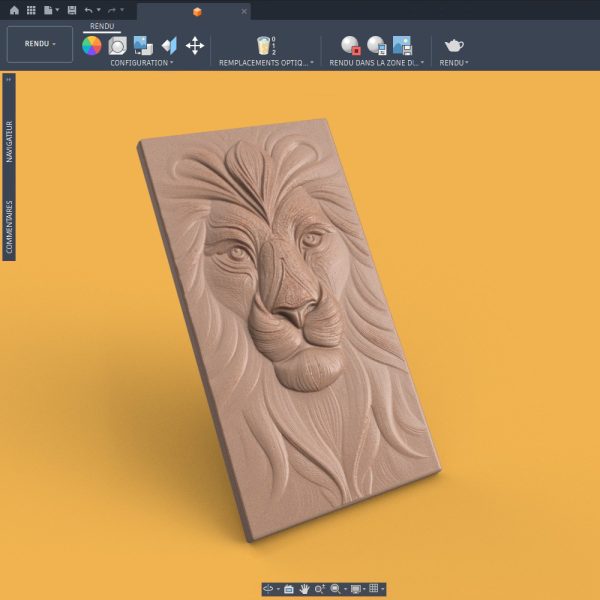The height and width of the screenshot is (600, 600).
Task: Expand the redo history arrow
Action: (x=122, y=10)
